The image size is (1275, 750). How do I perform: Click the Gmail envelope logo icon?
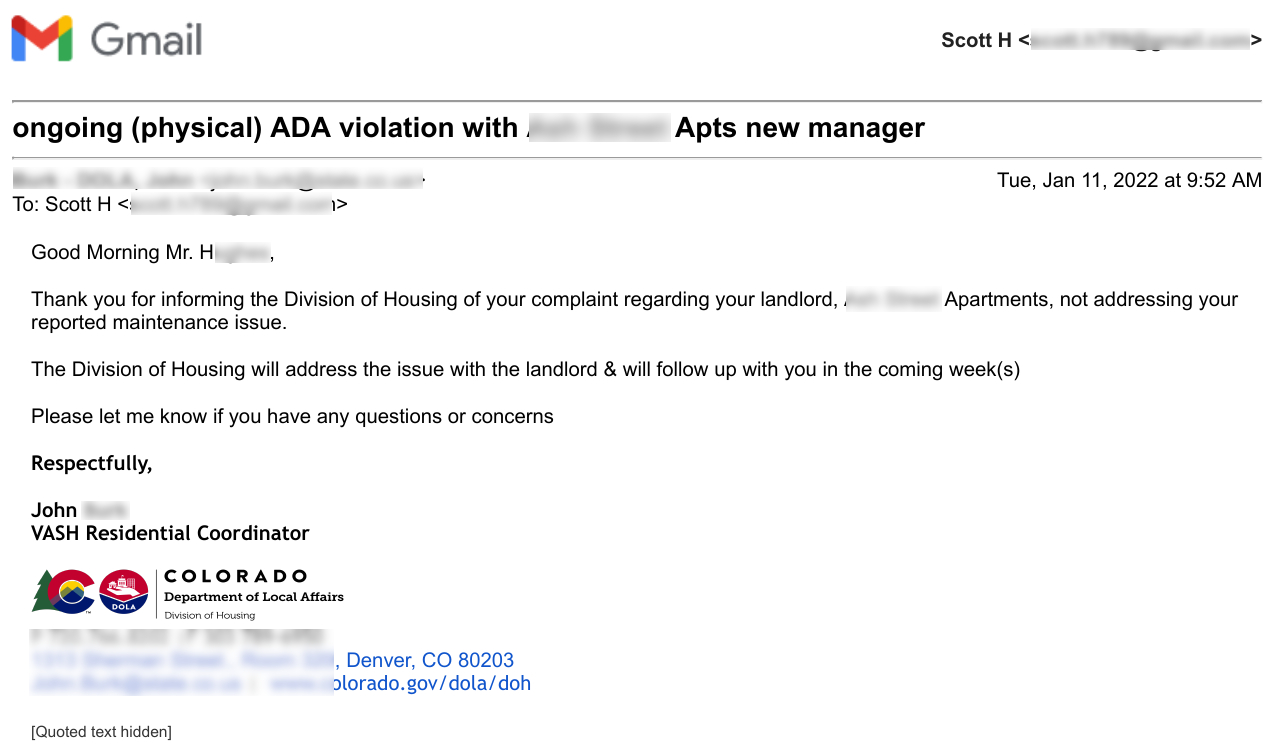pos(42,39)
